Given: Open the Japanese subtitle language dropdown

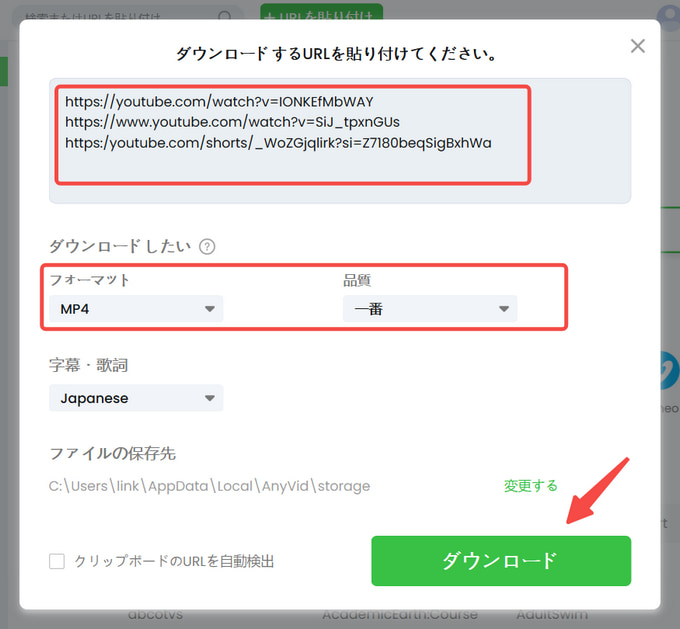Looking at the screenshot, I should (136, 398).
